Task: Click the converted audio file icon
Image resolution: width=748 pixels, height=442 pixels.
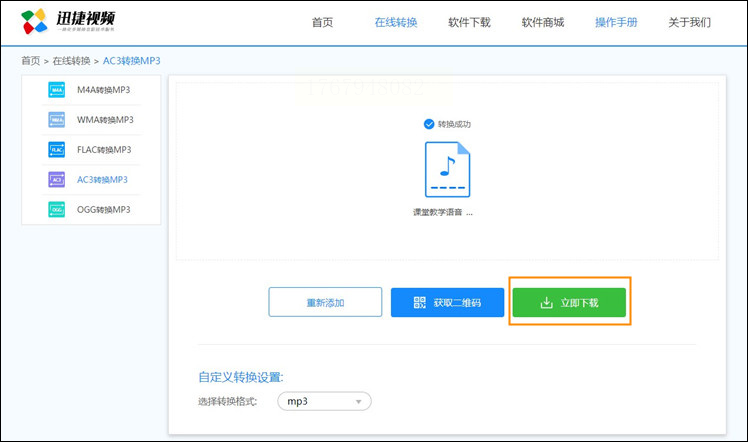Action: pyautogui.click(x=447, y=169)
